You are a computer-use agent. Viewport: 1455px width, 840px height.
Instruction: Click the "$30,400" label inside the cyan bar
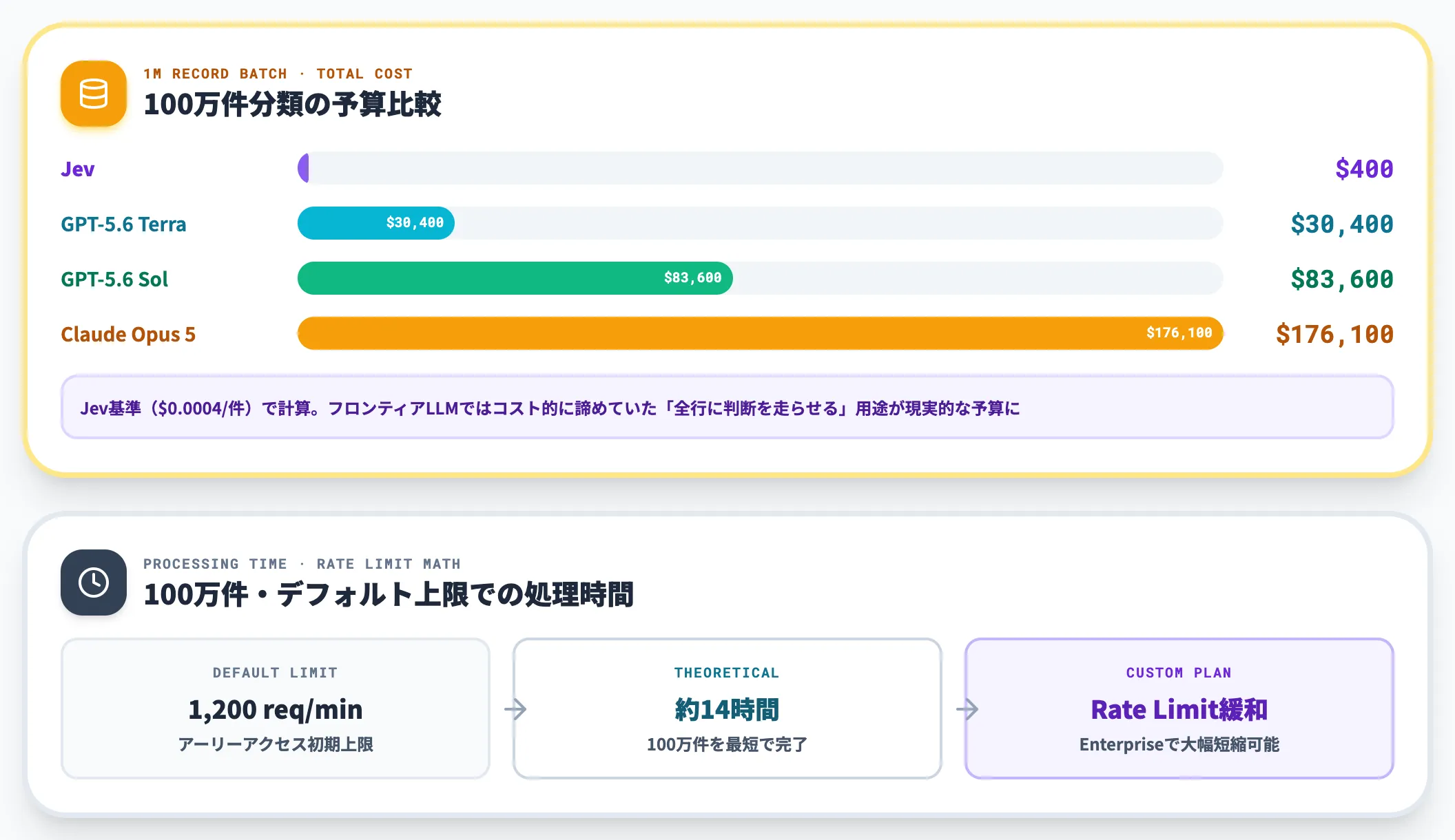415,222
